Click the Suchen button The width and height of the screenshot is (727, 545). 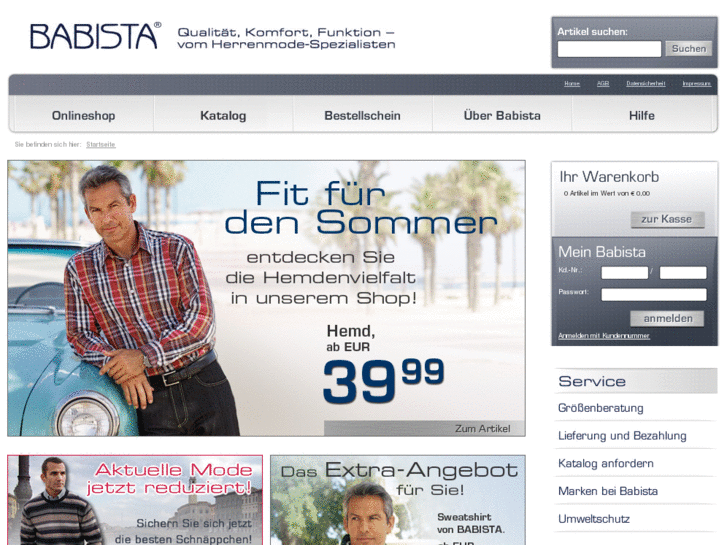[689, 49]
